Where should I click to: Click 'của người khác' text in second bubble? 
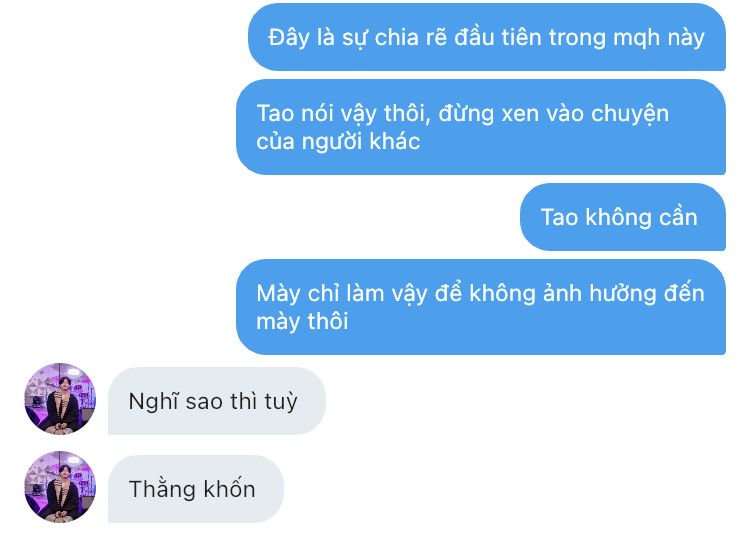point(338,142)
